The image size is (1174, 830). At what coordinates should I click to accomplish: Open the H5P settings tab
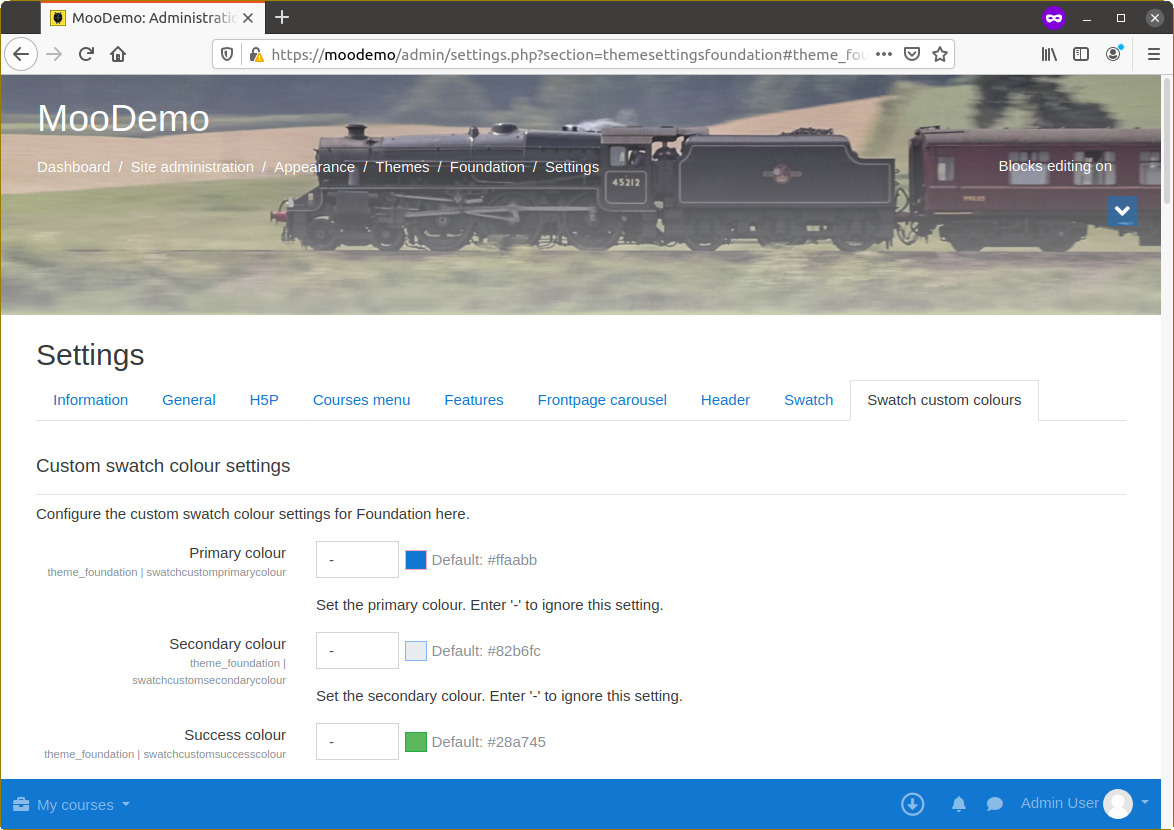click(x=264, y=400)
